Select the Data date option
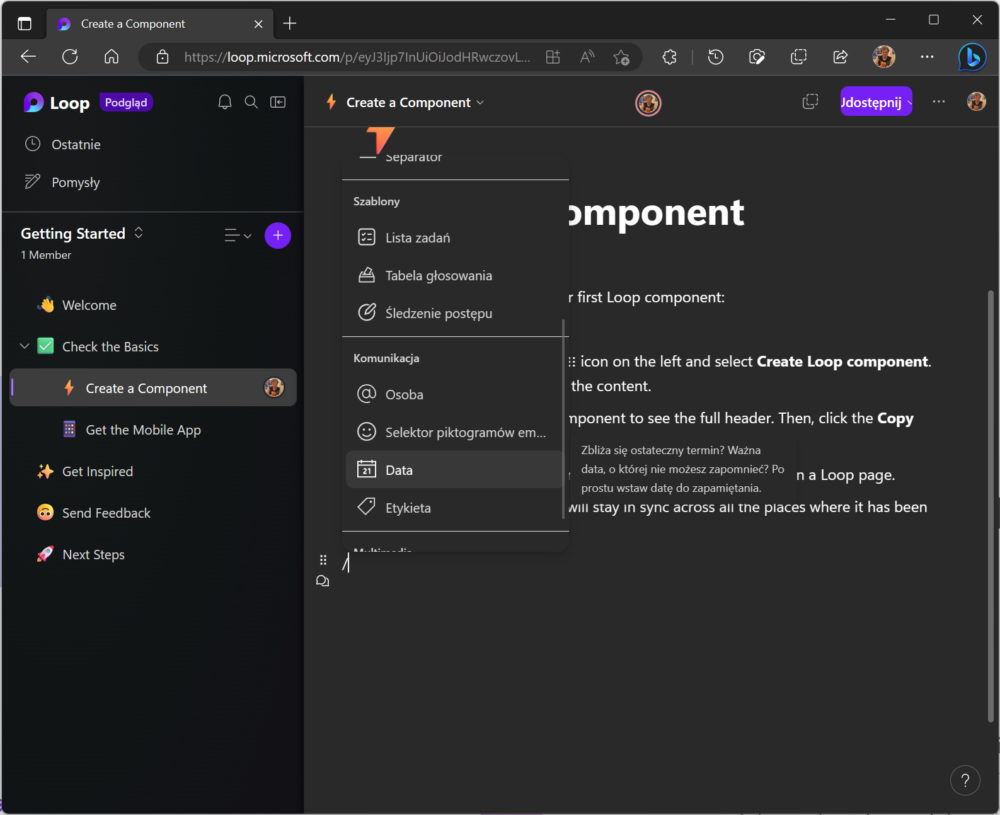The width and height of the screenshot is (1000, 815). pos(453,470)
